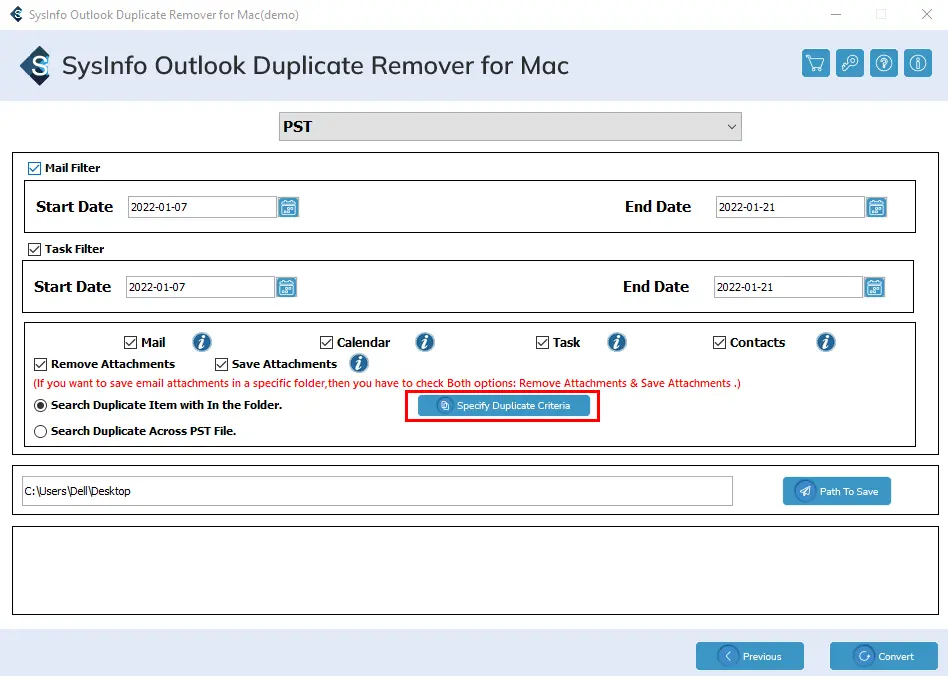Click the key activation icon

click(849, 63)
